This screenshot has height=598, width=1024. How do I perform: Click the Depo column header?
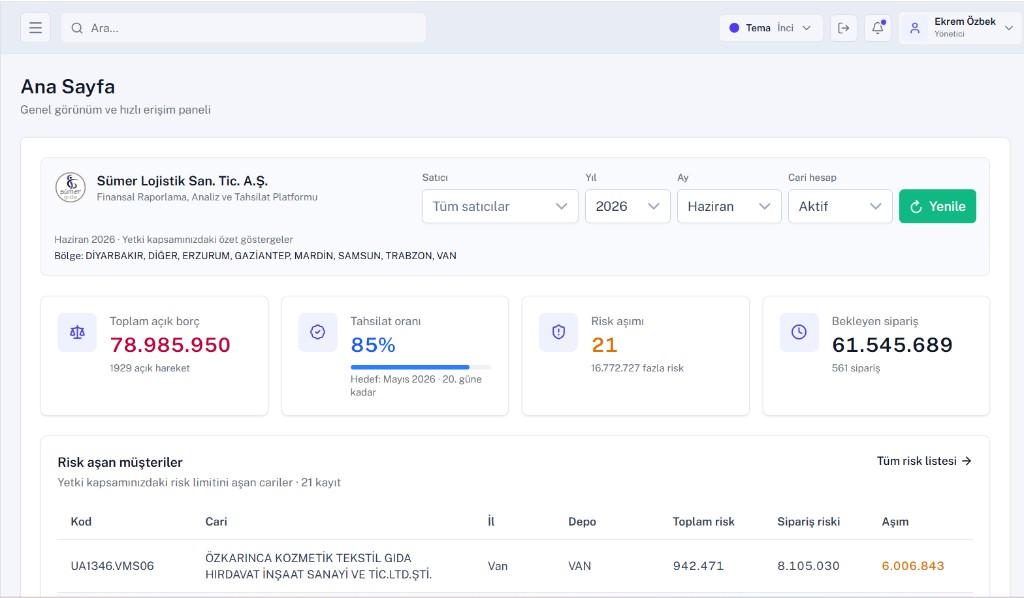point(582,522)
